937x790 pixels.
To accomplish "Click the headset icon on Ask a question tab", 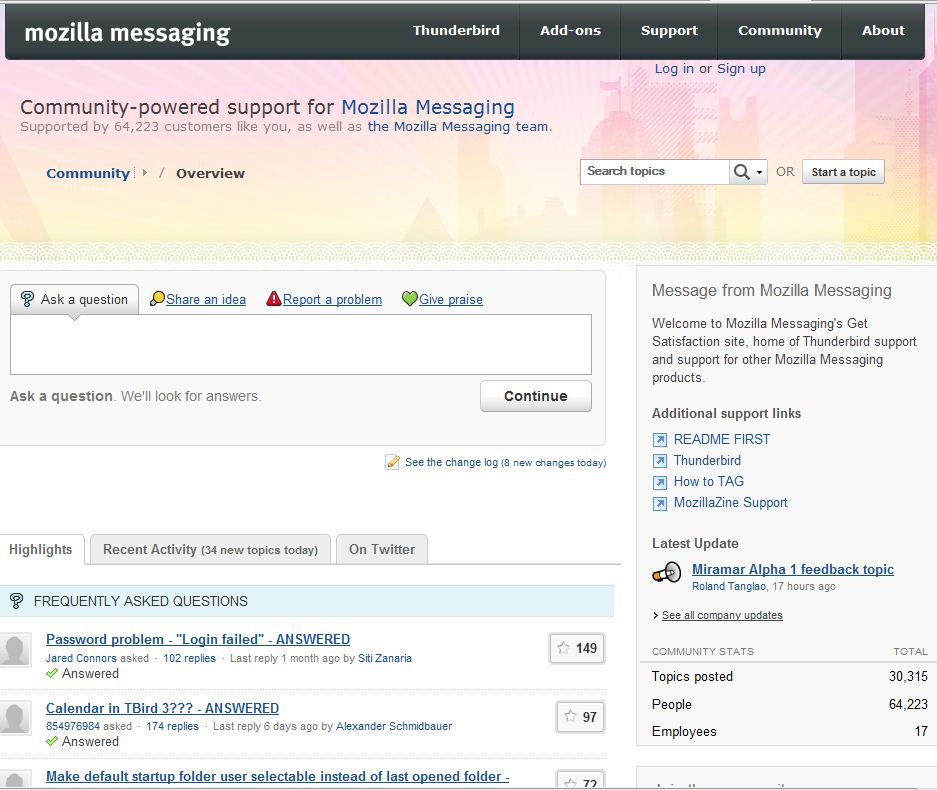I will tap(26, 298).
